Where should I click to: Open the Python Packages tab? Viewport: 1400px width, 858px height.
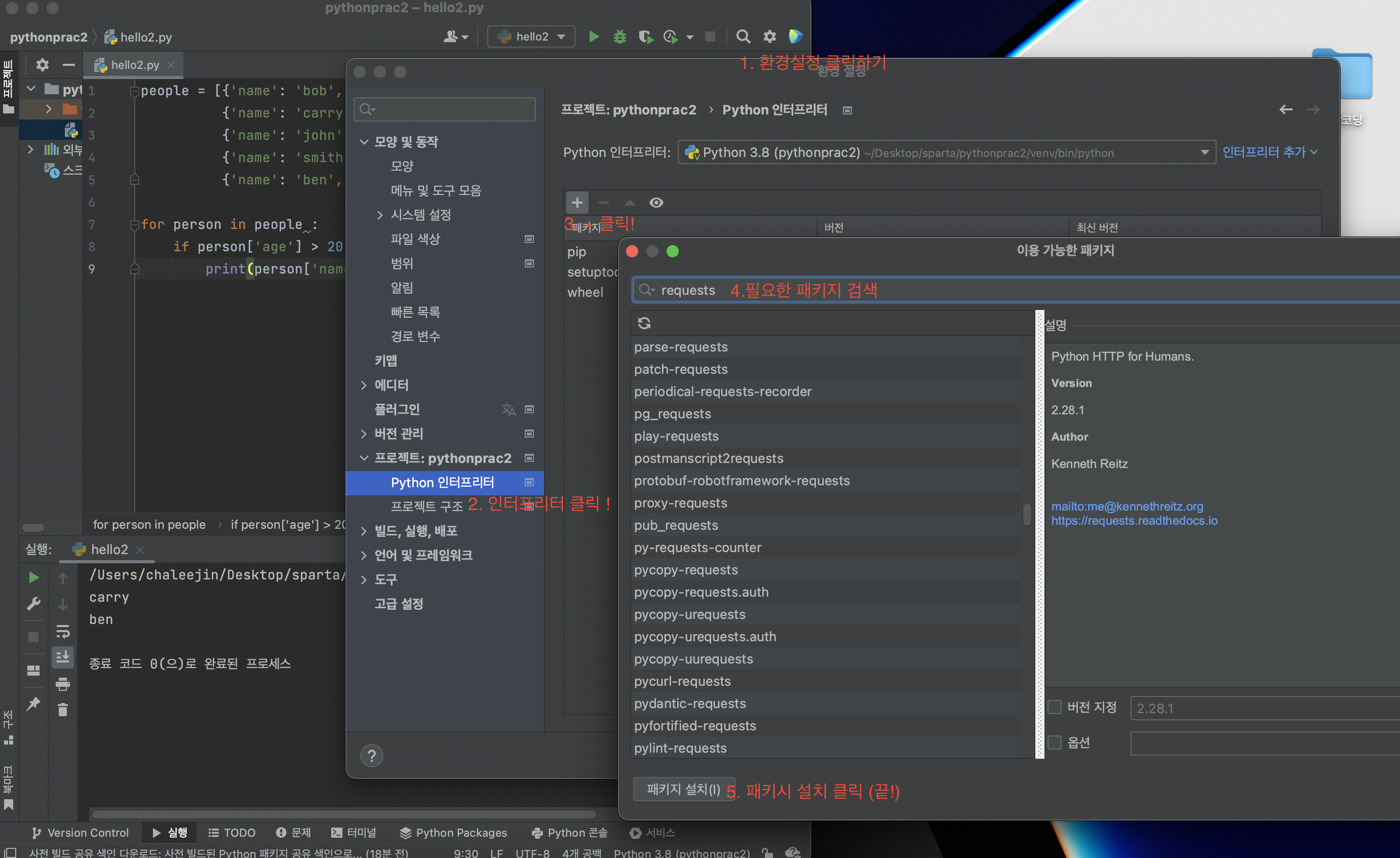(453, 833)
